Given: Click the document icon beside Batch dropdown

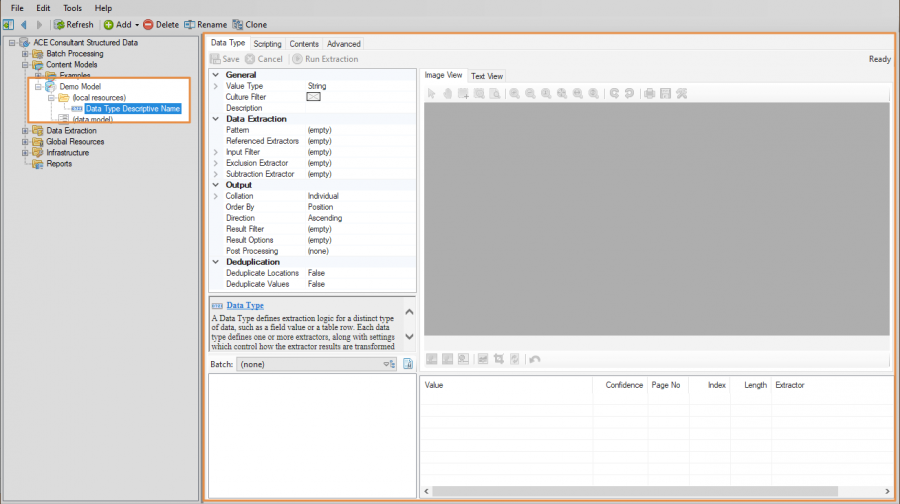Looking at the screenshot, I should [x=407, y=365].
